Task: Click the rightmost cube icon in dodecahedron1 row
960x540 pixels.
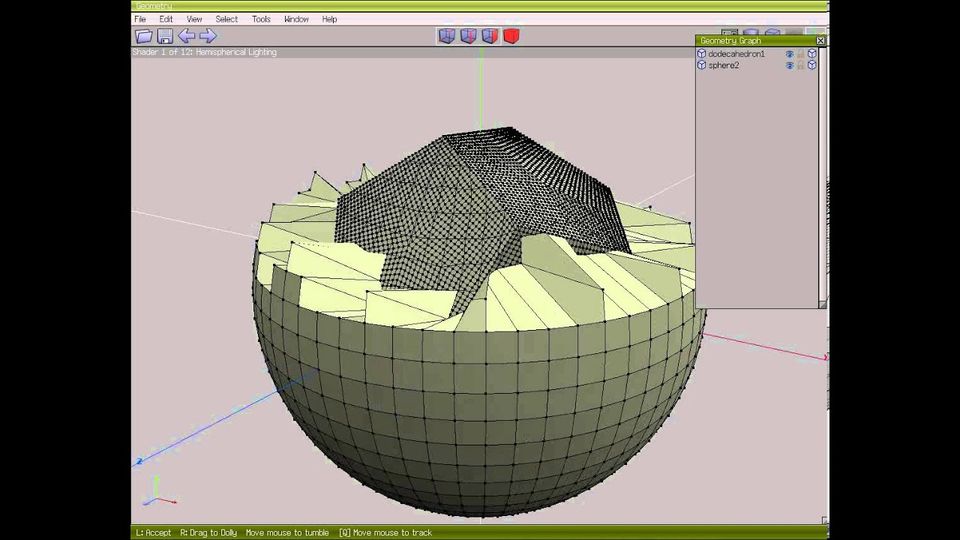Action: [x=812, y=54]
